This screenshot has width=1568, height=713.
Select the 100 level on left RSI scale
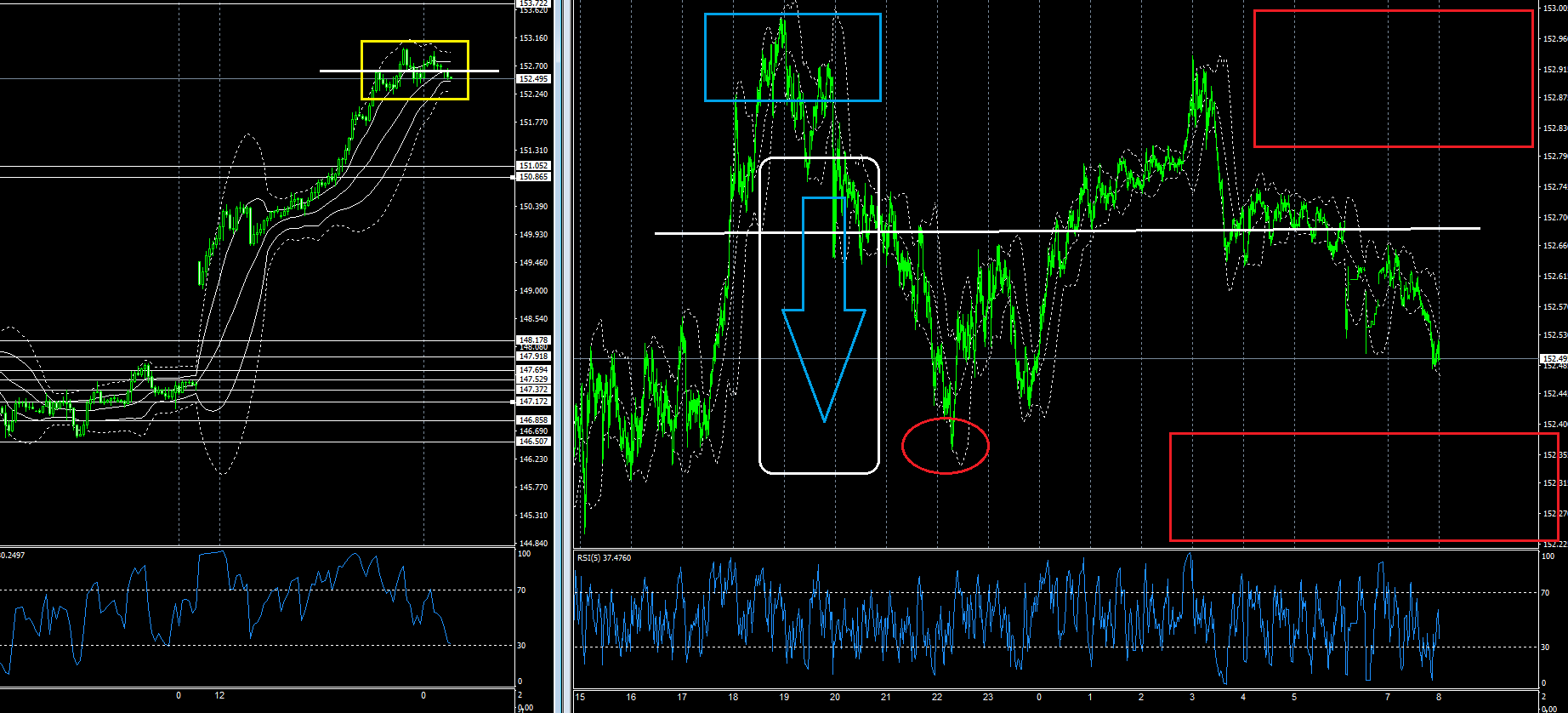525,554
